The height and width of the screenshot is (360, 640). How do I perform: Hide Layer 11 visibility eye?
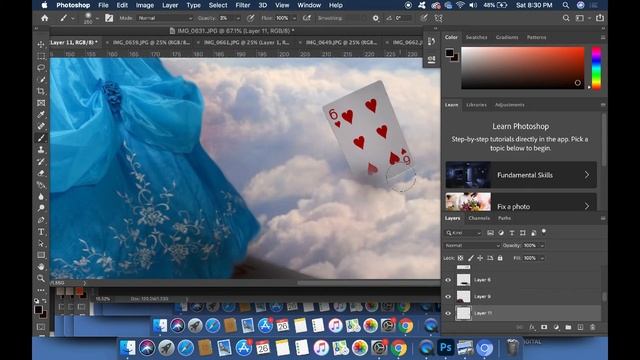[448, 313]
